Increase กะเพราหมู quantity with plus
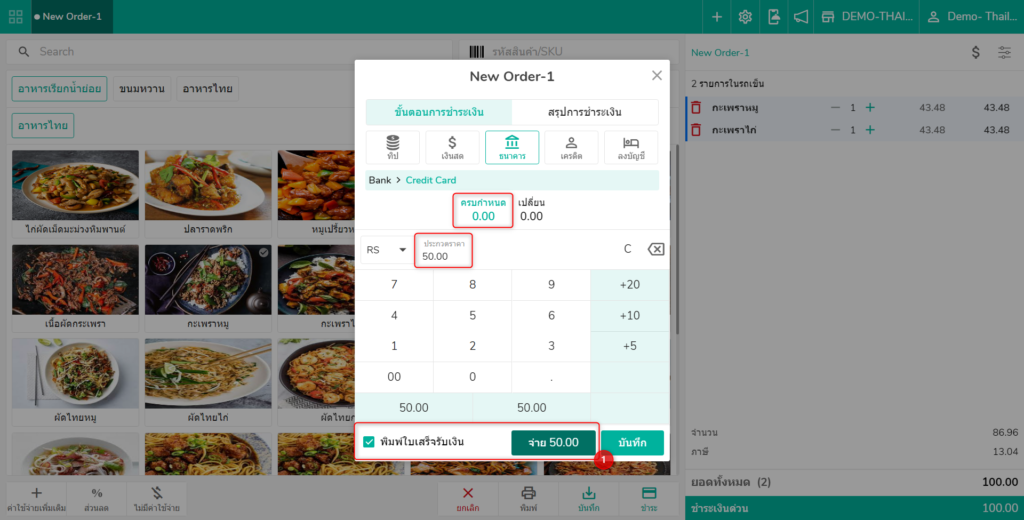Viewport: 1024px width, 520px height. [870, 108]
